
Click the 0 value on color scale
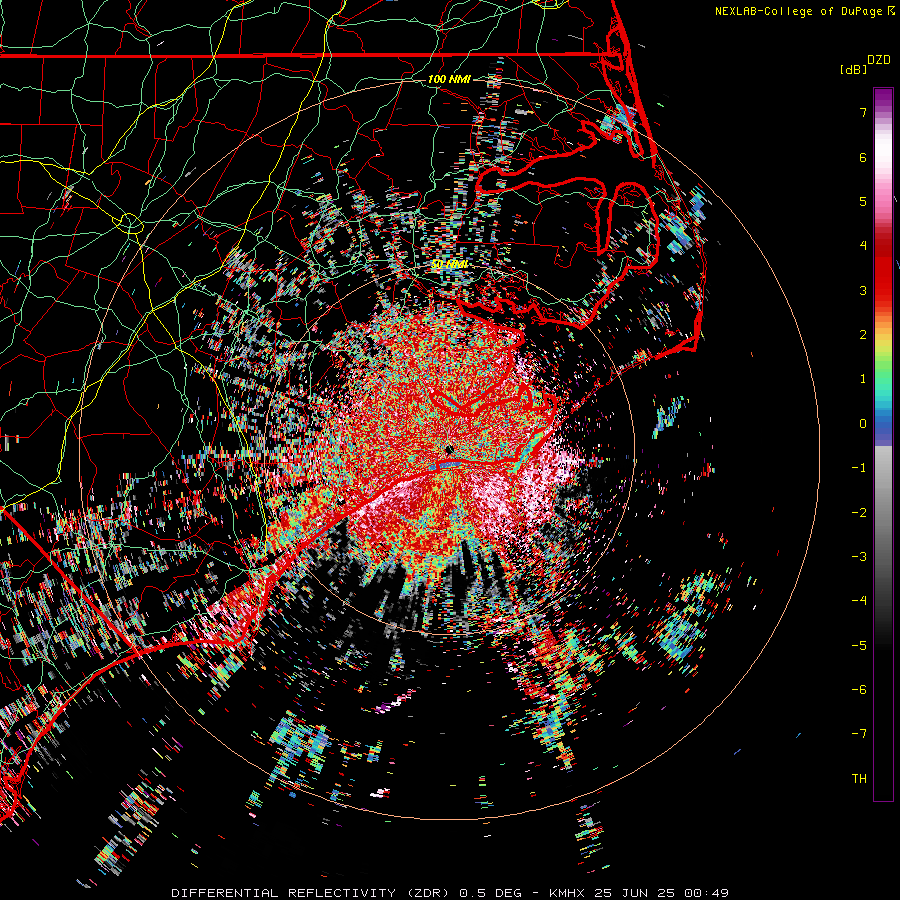click(x=863, y=424)
